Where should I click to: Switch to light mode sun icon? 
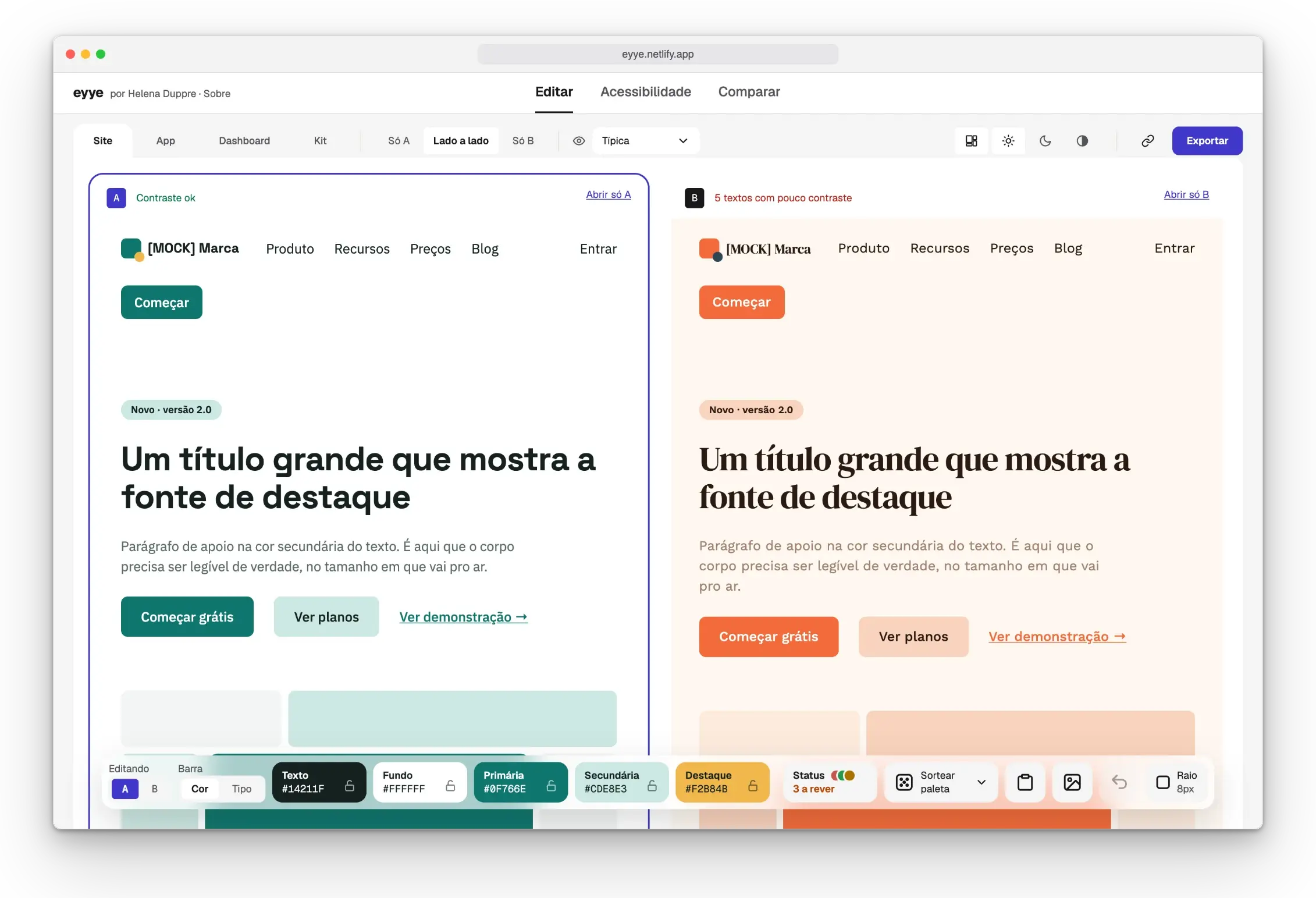coord(1008,141)
